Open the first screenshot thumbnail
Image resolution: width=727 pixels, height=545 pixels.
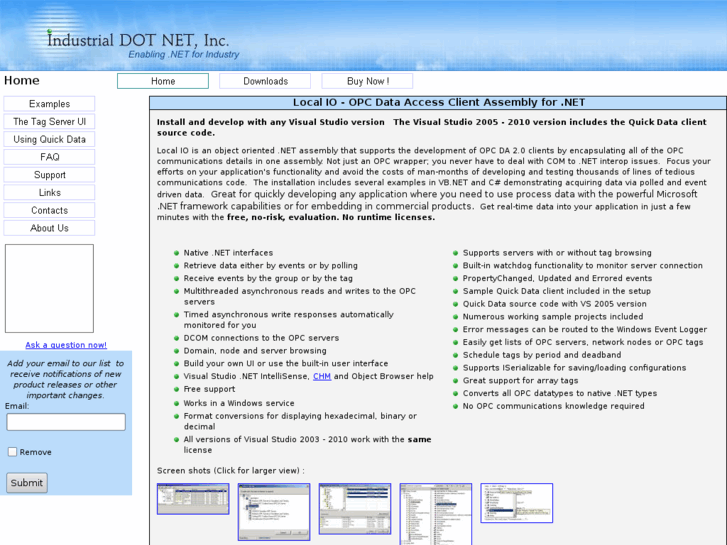193,499
